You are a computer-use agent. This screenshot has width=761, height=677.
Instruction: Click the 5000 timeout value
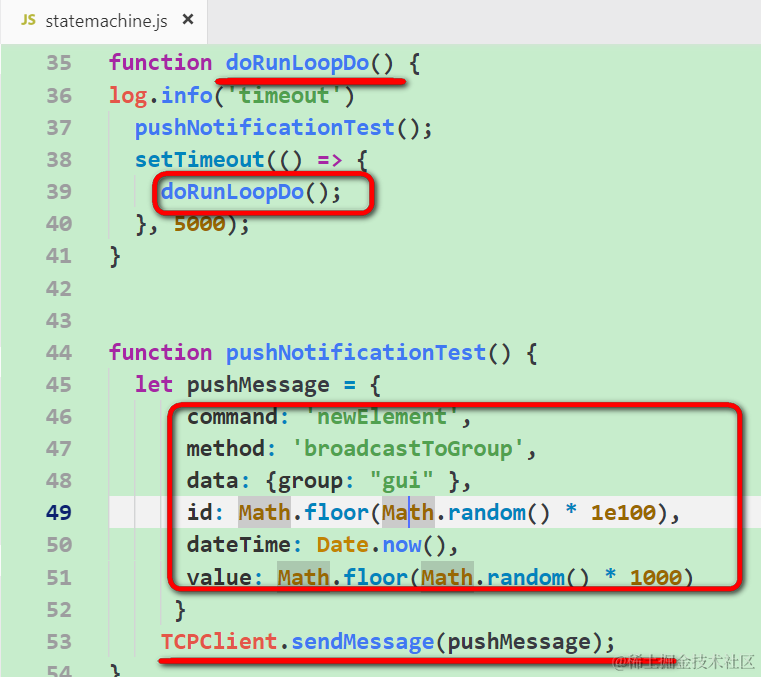(x=200, y=224)
